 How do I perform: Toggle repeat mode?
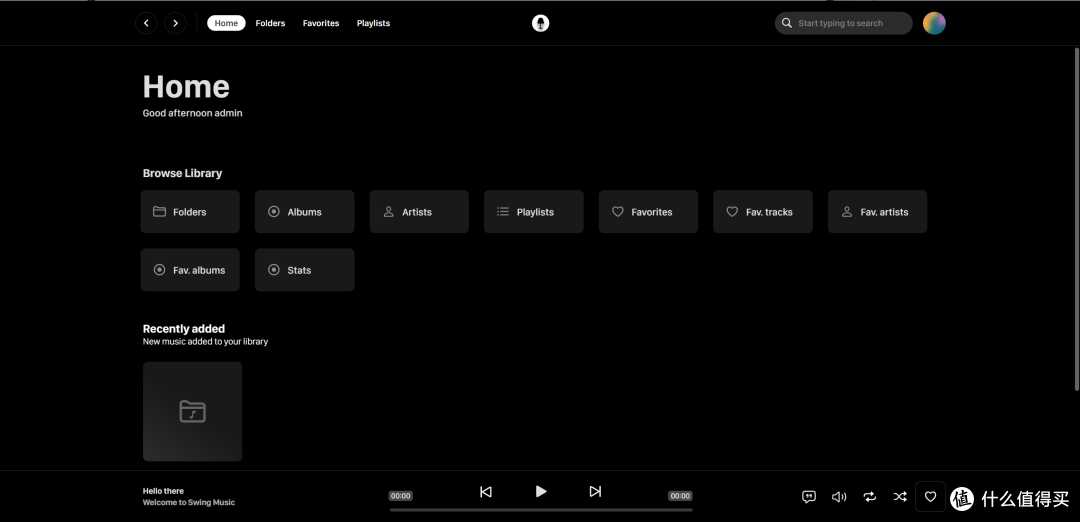pos(870,497)
